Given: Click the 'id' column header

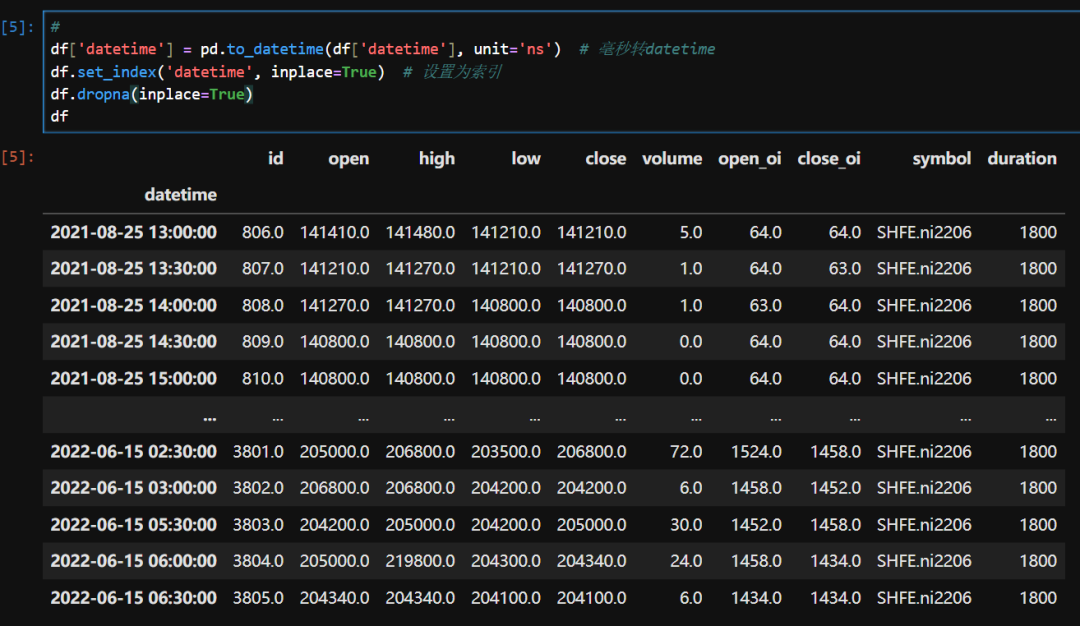Looking at the screenshot, I should tap(276, 158).
